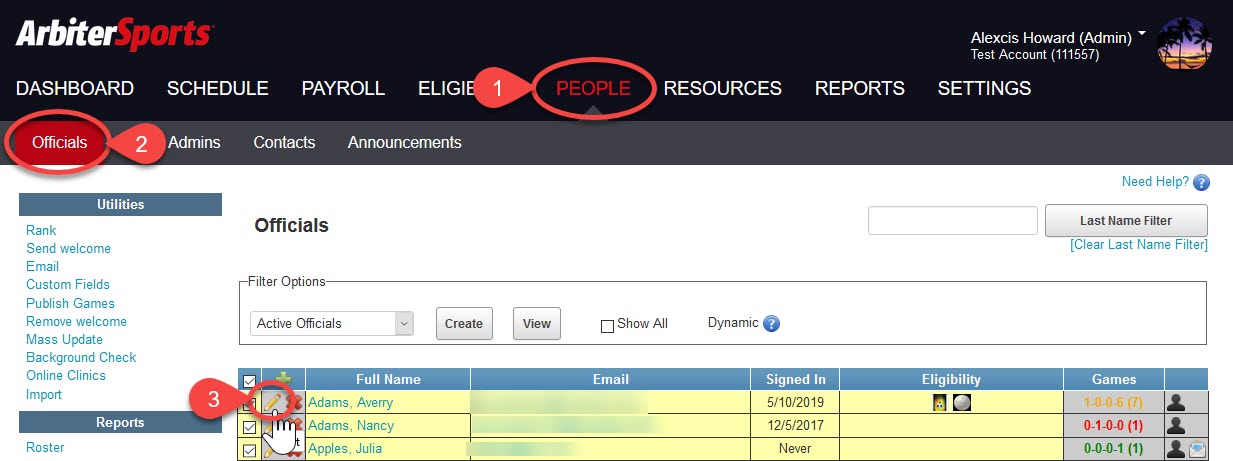The width and height of the screenshot is (1233, 461).
Task: Open the SCHEDULE menu
Action: [x=218, y=88]
